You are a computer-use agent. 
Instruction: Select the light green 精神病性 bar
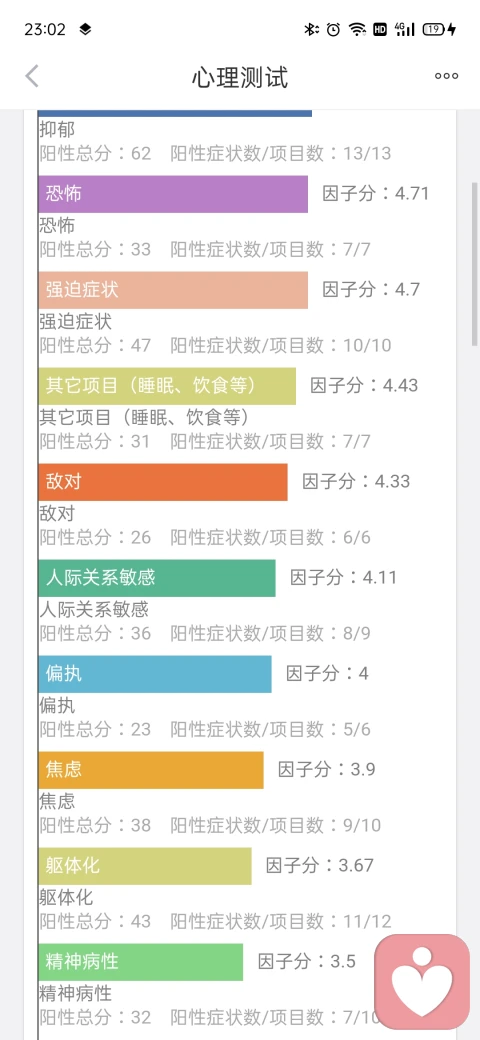tap(141, 962)
